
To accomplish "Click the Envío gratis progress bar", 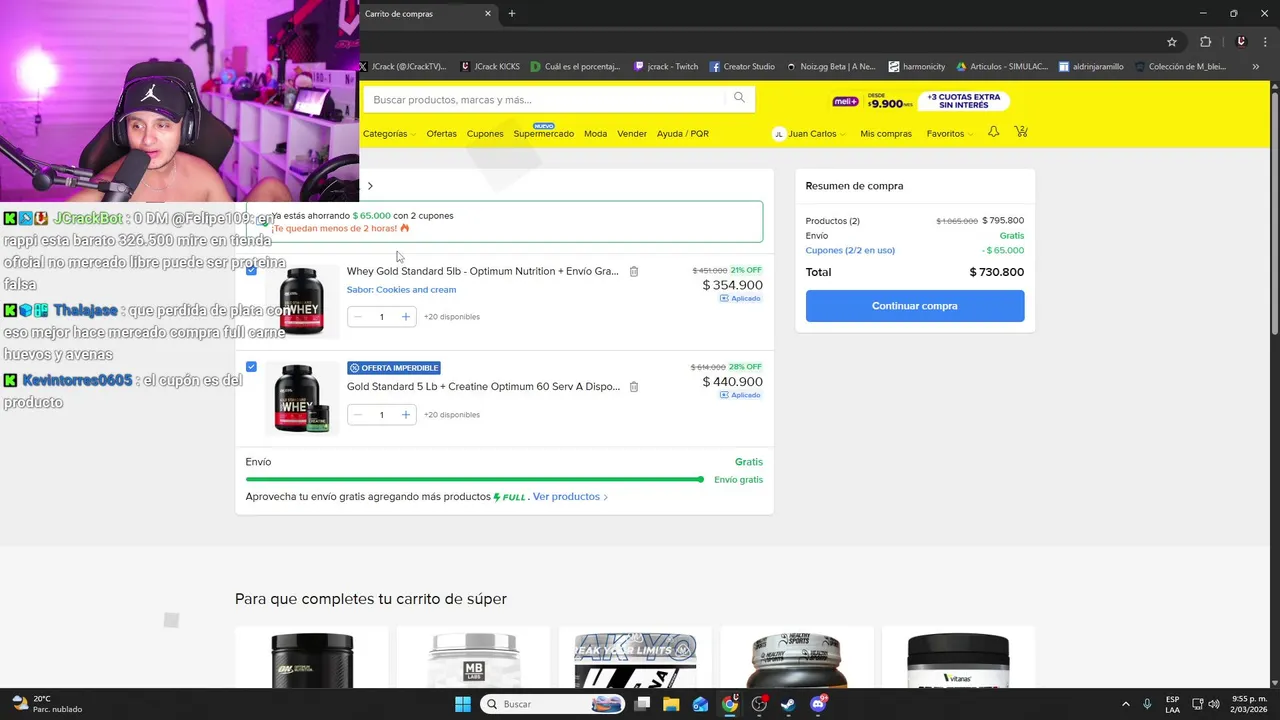I will [475, 479].
